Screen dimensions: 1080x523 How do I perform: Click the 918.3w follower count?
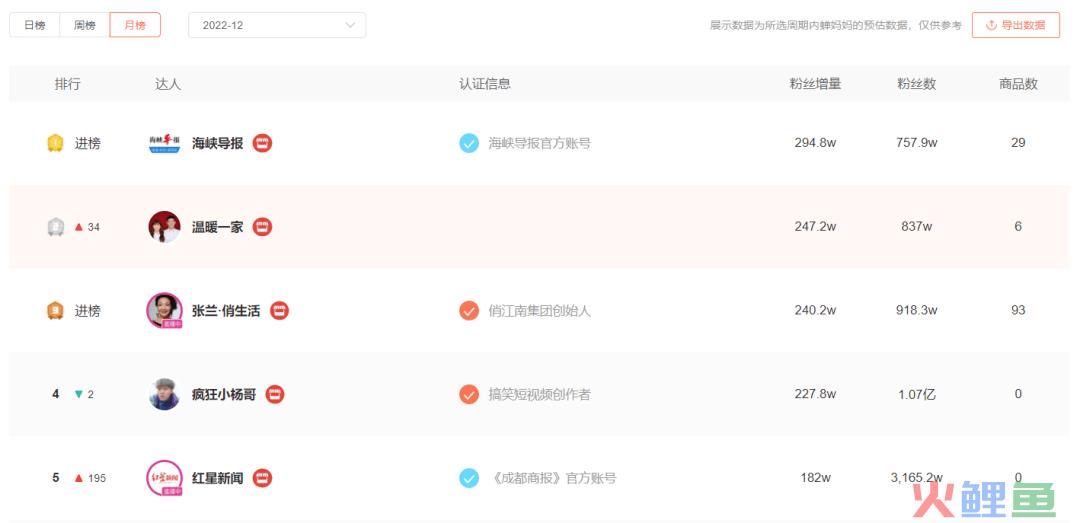917,310
